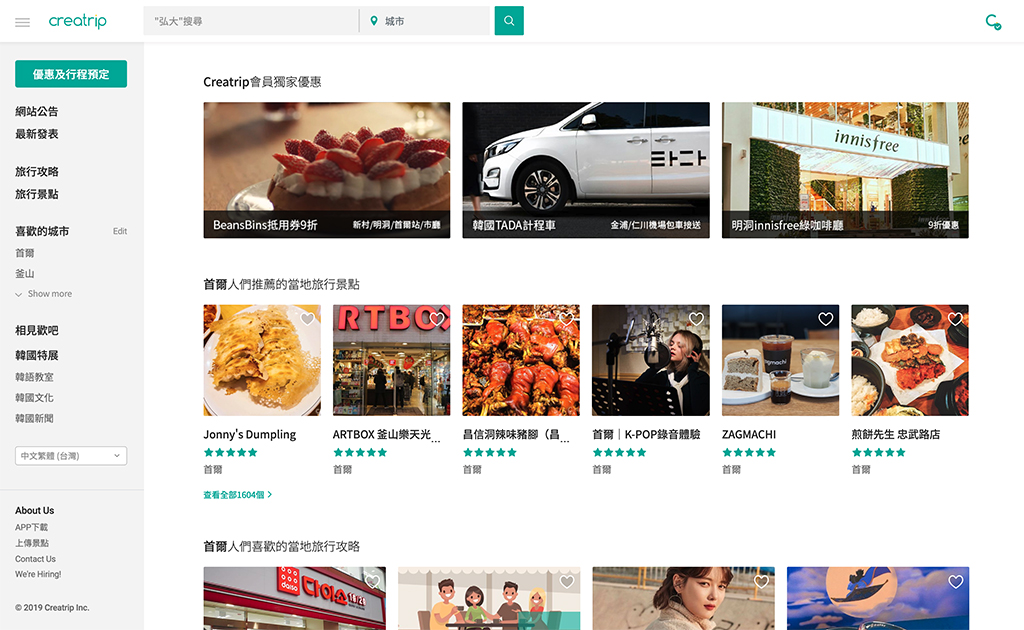Open the 城市 city selector
This screenshot has width=1024, height=630.
[x=432, y=21]
